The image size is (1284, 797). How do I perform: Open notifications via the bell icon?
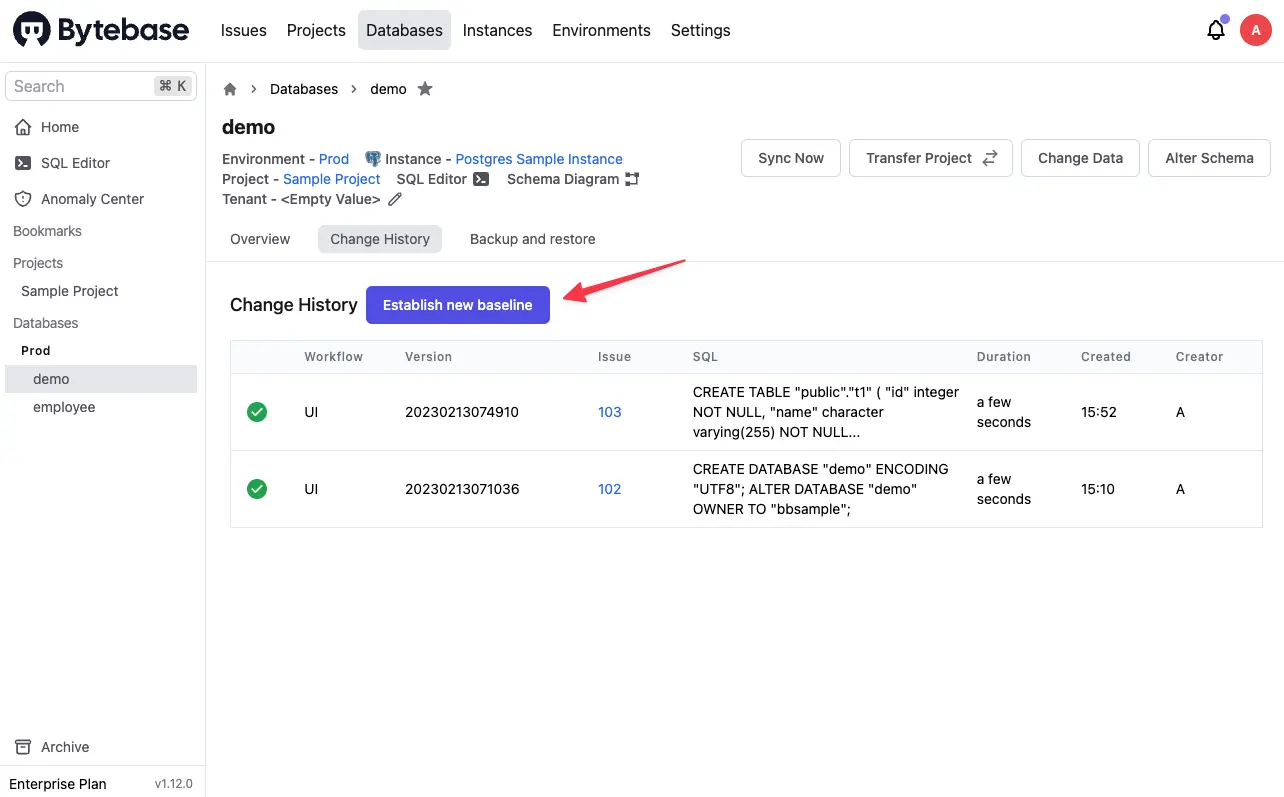pos(1215,30)
